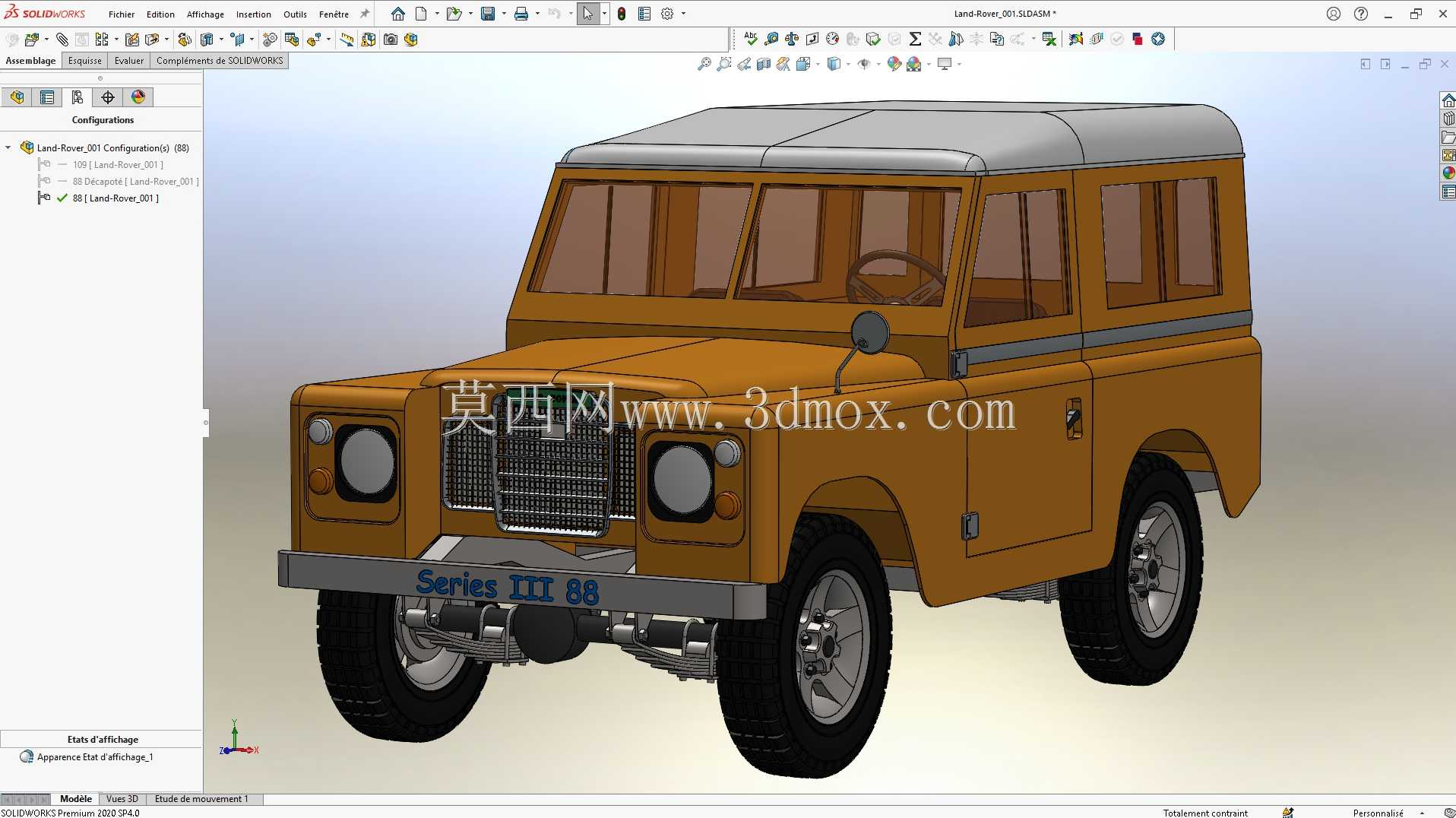Open Mass Properties scale icon

click(792, 39)
